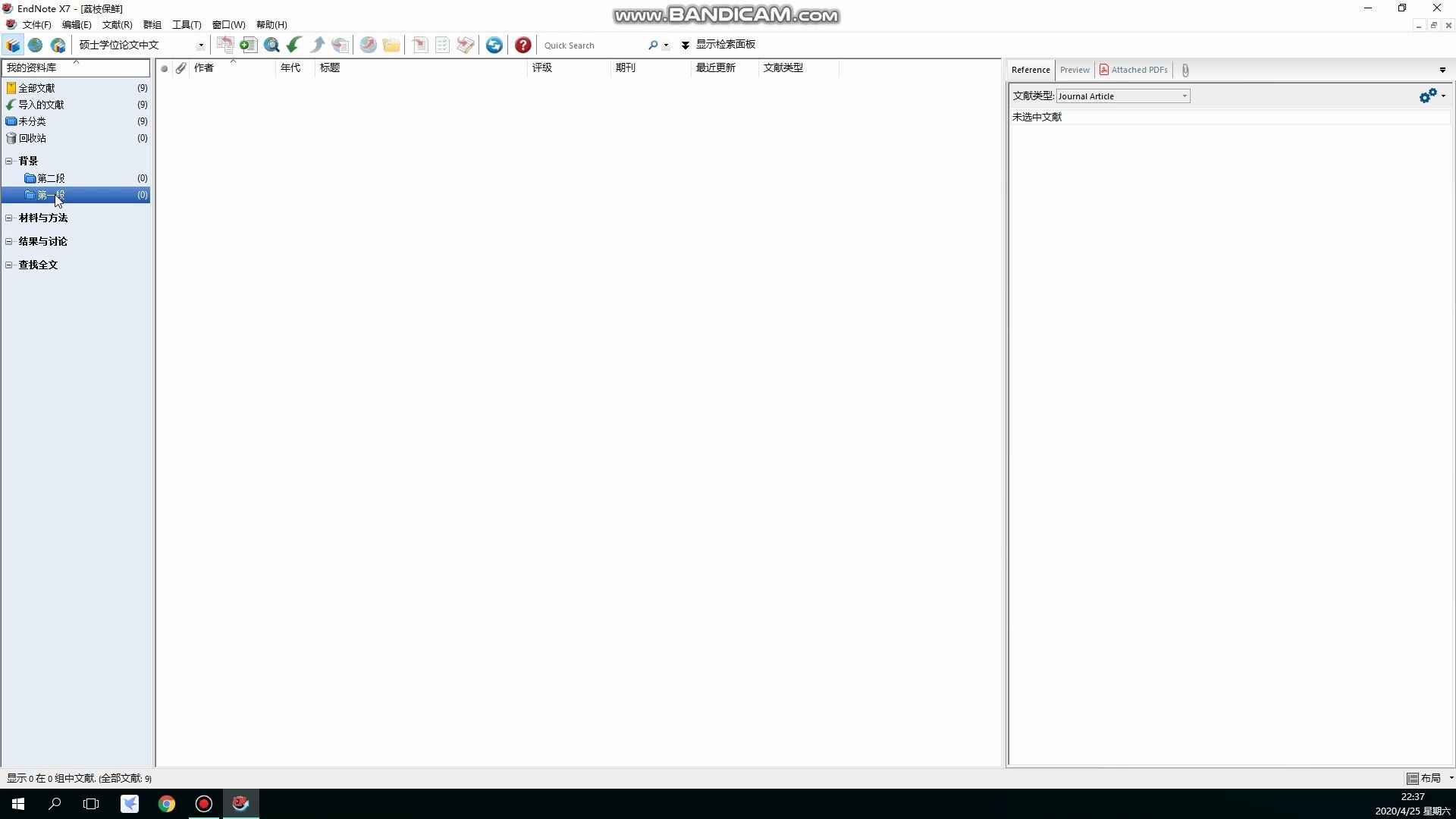This screenshot has height=819, width=1456.
Task: Click the gear settings icon in Reference panel
Action: click(1428, 96)
